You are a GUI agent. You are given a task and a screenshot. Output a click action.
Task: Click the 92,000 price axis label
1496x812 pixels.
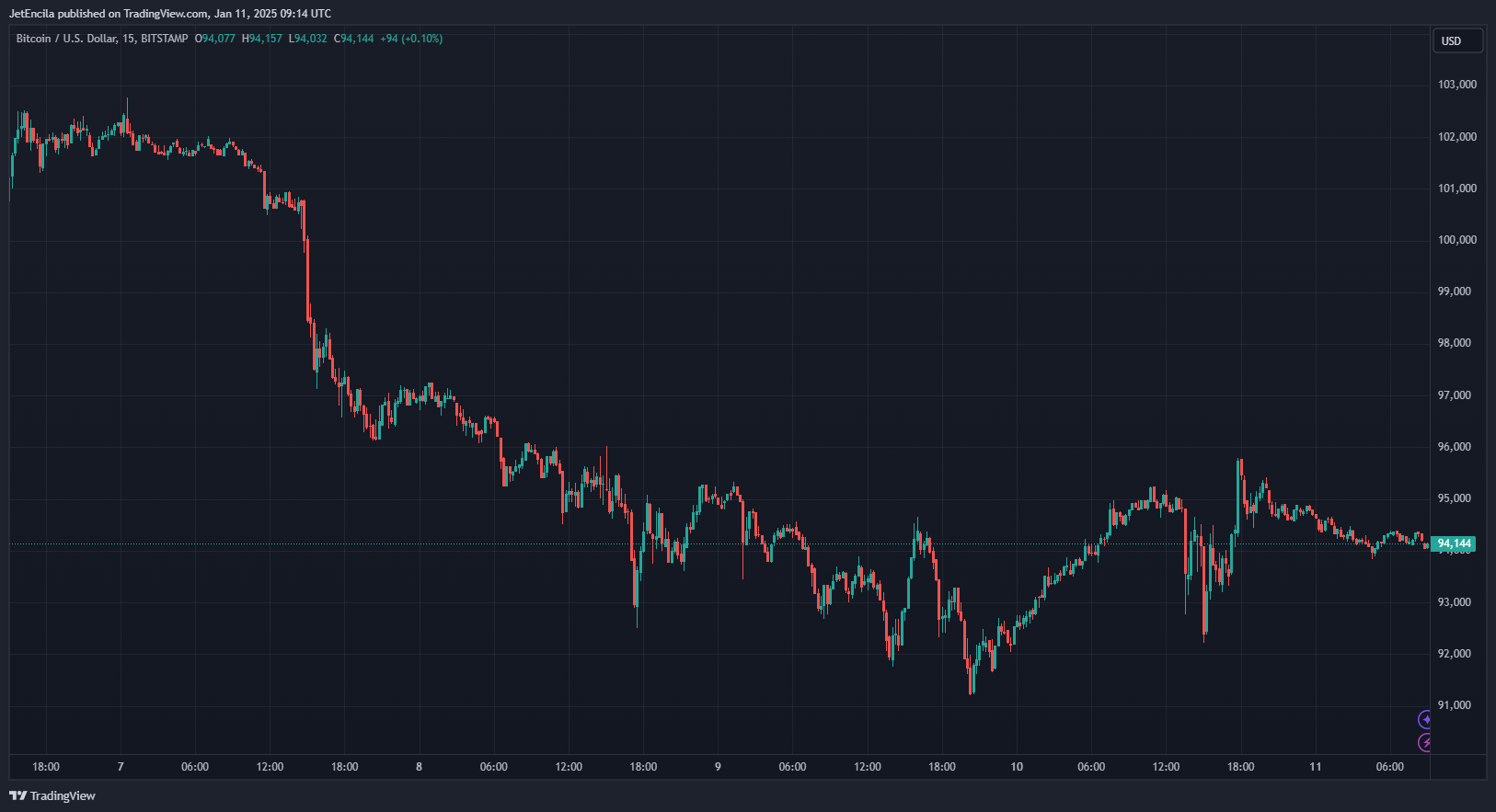(1455, 654)
